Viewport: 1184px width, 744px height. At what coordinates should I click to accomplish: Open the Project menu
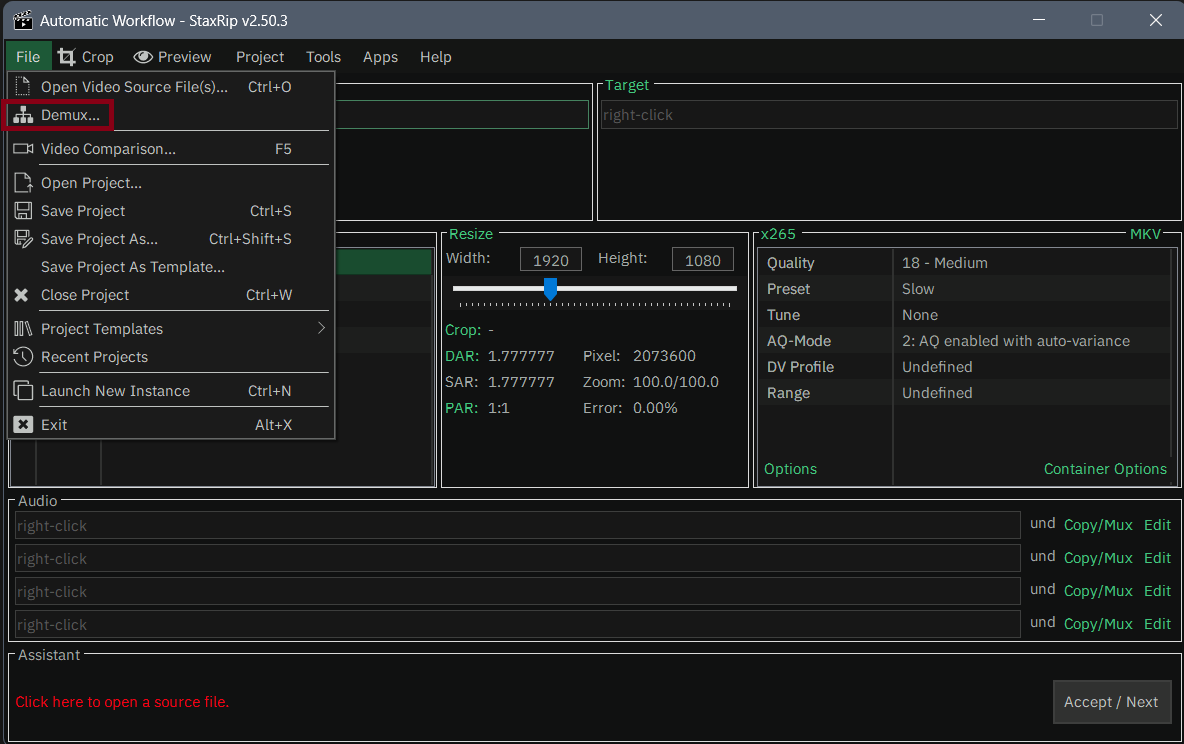click(260, 57)
